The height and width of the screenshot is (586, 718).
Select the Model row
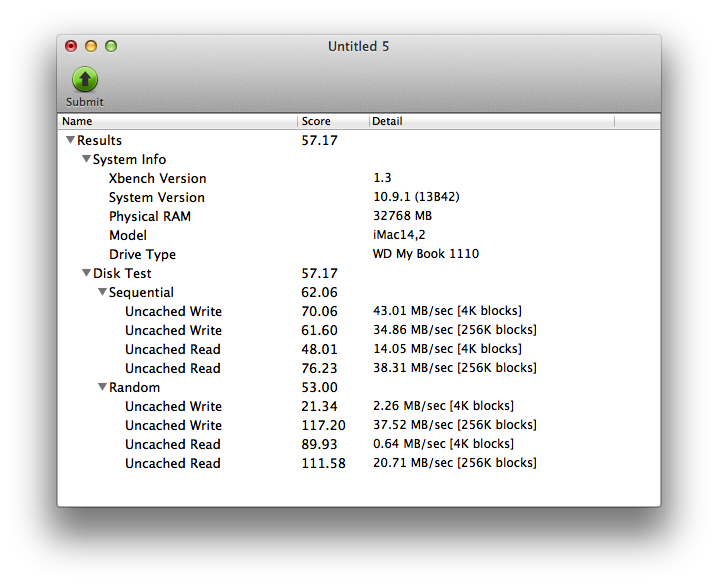[x=359, y=235]
